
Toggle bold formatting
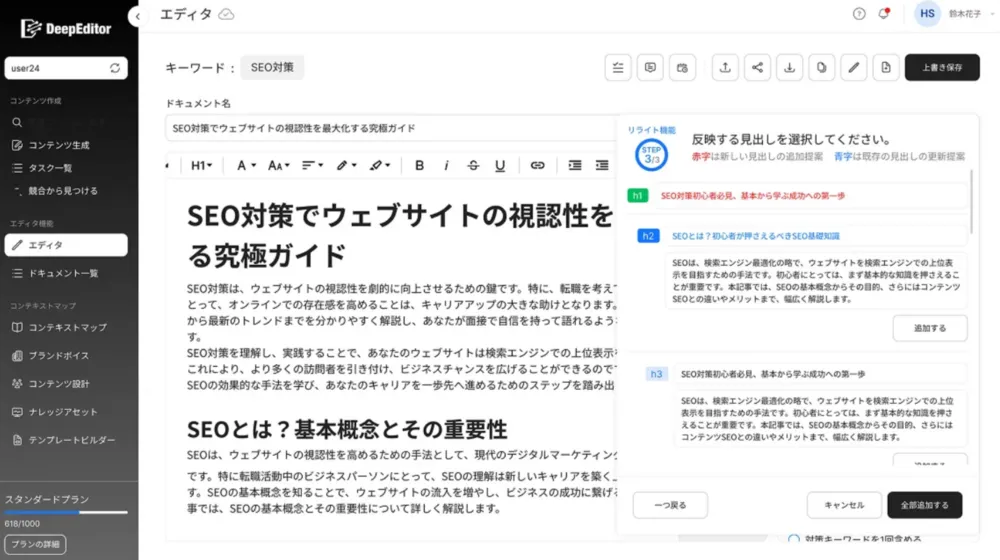click(419, 165)
